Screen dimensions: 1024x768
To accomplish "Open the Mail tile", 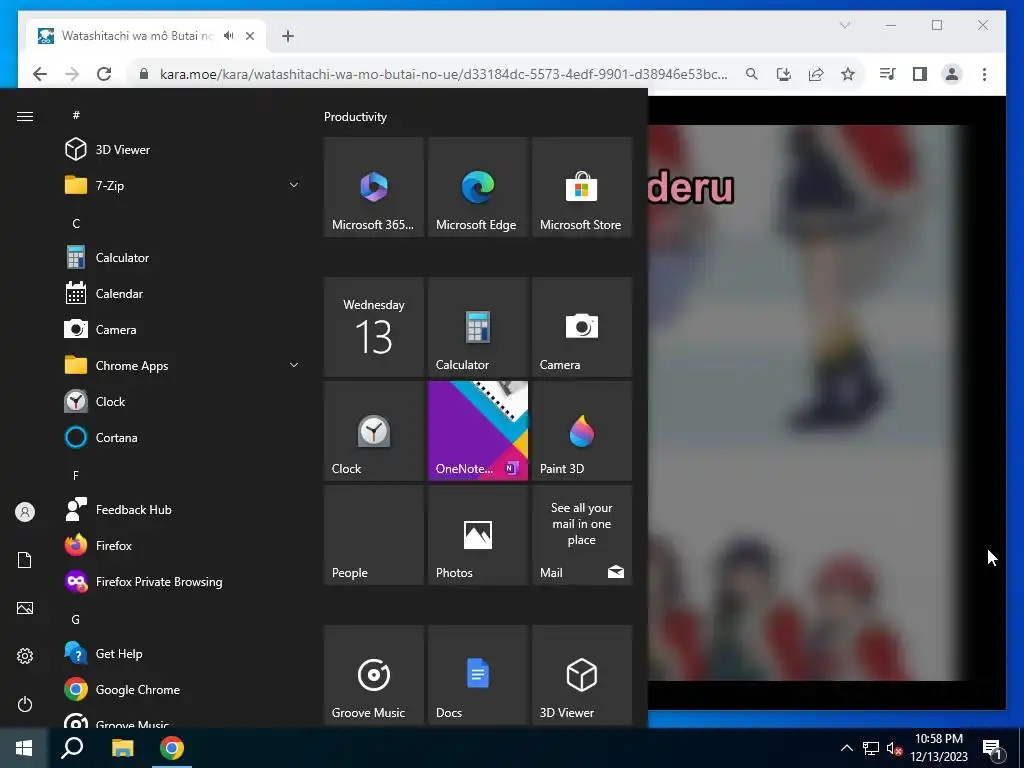I will coord(581,535).
